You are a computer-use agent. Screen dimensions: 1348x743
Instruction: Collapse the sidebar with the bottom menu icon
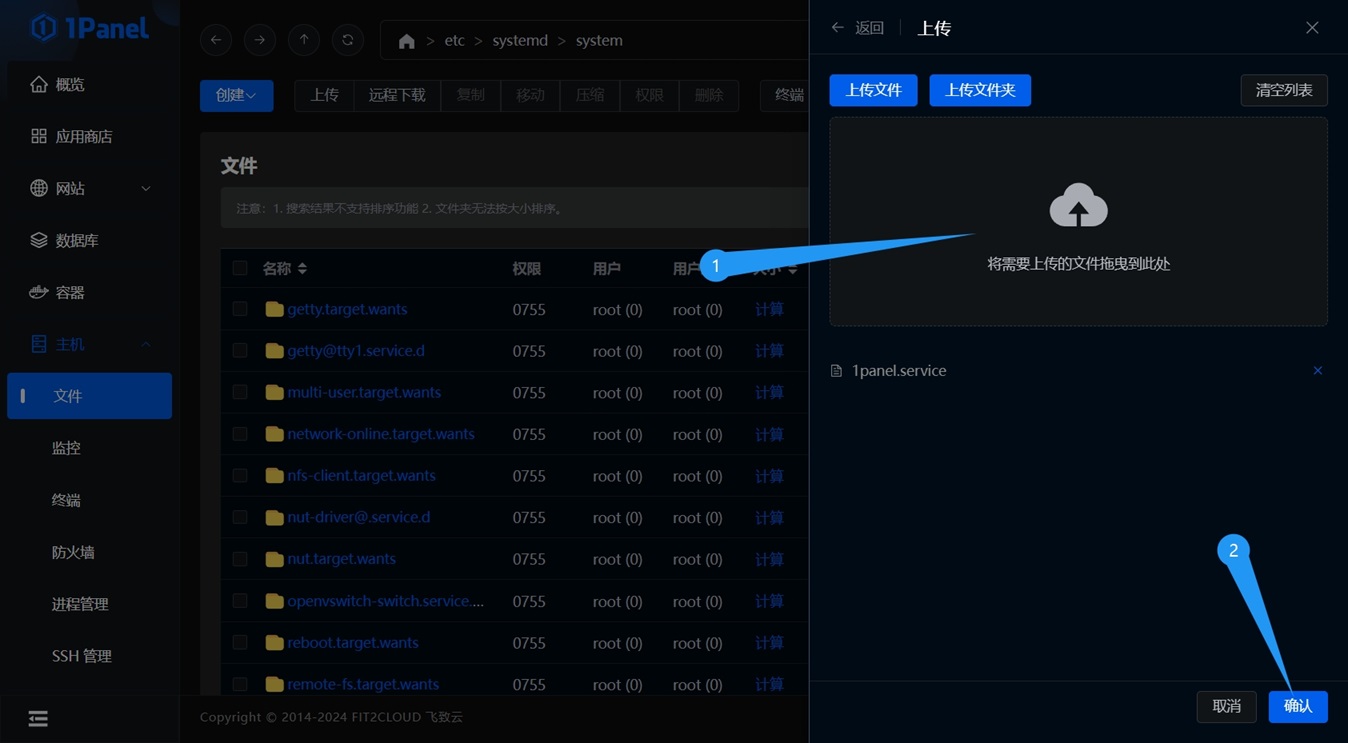pos(38,719)
